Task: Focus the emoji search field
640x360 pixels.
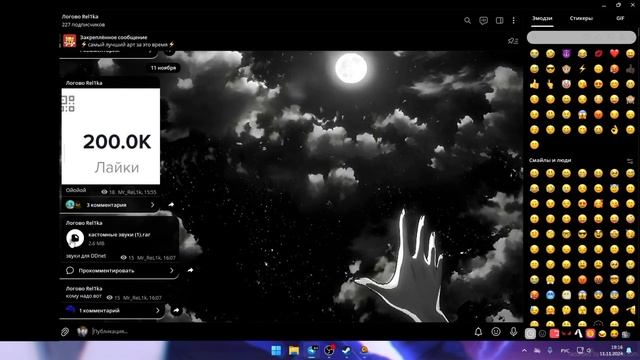Action: (x=581, y=38)
